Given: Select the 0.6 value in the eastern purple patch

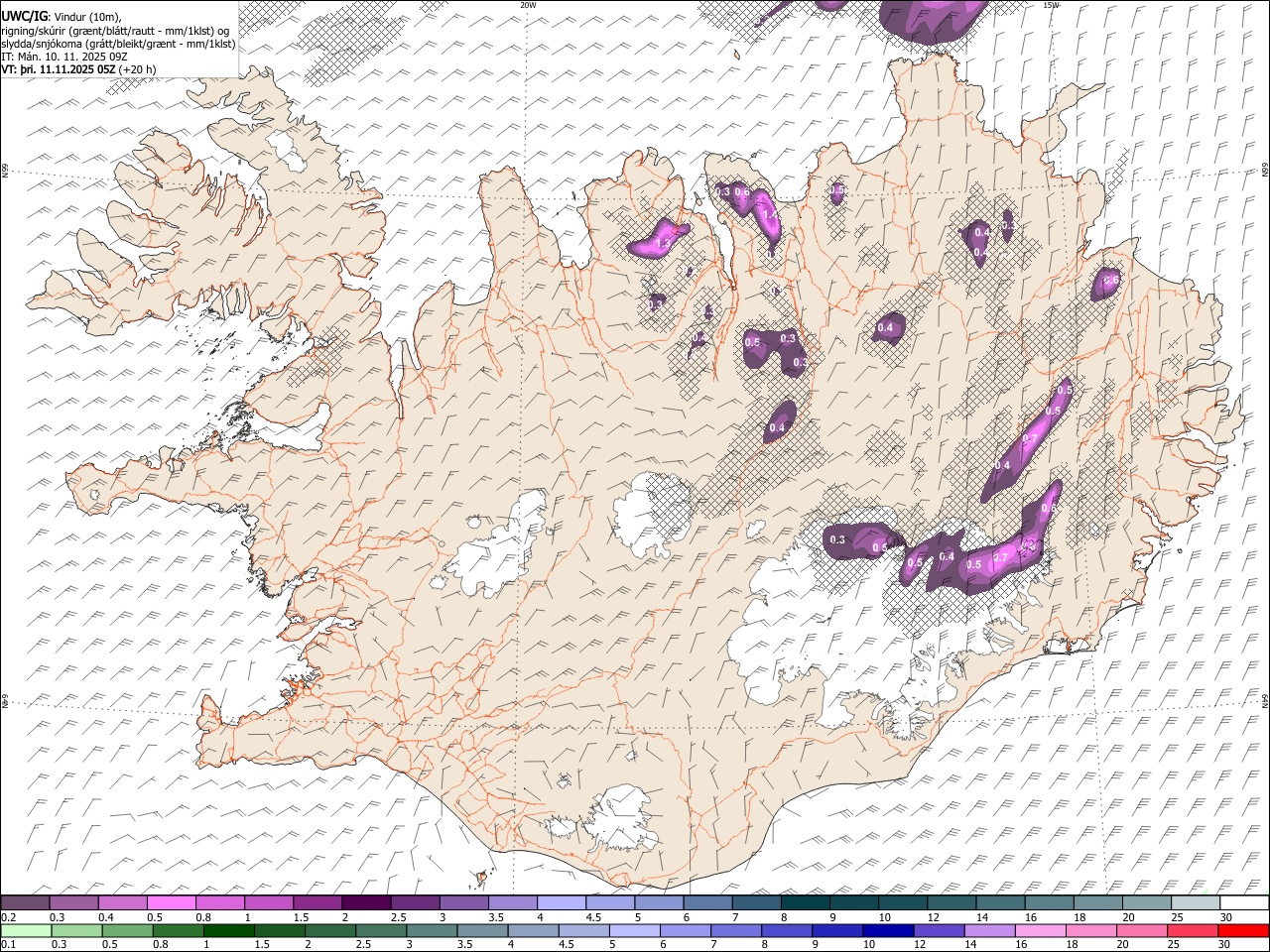Looking at the screenshot, I should (1111, 281).
